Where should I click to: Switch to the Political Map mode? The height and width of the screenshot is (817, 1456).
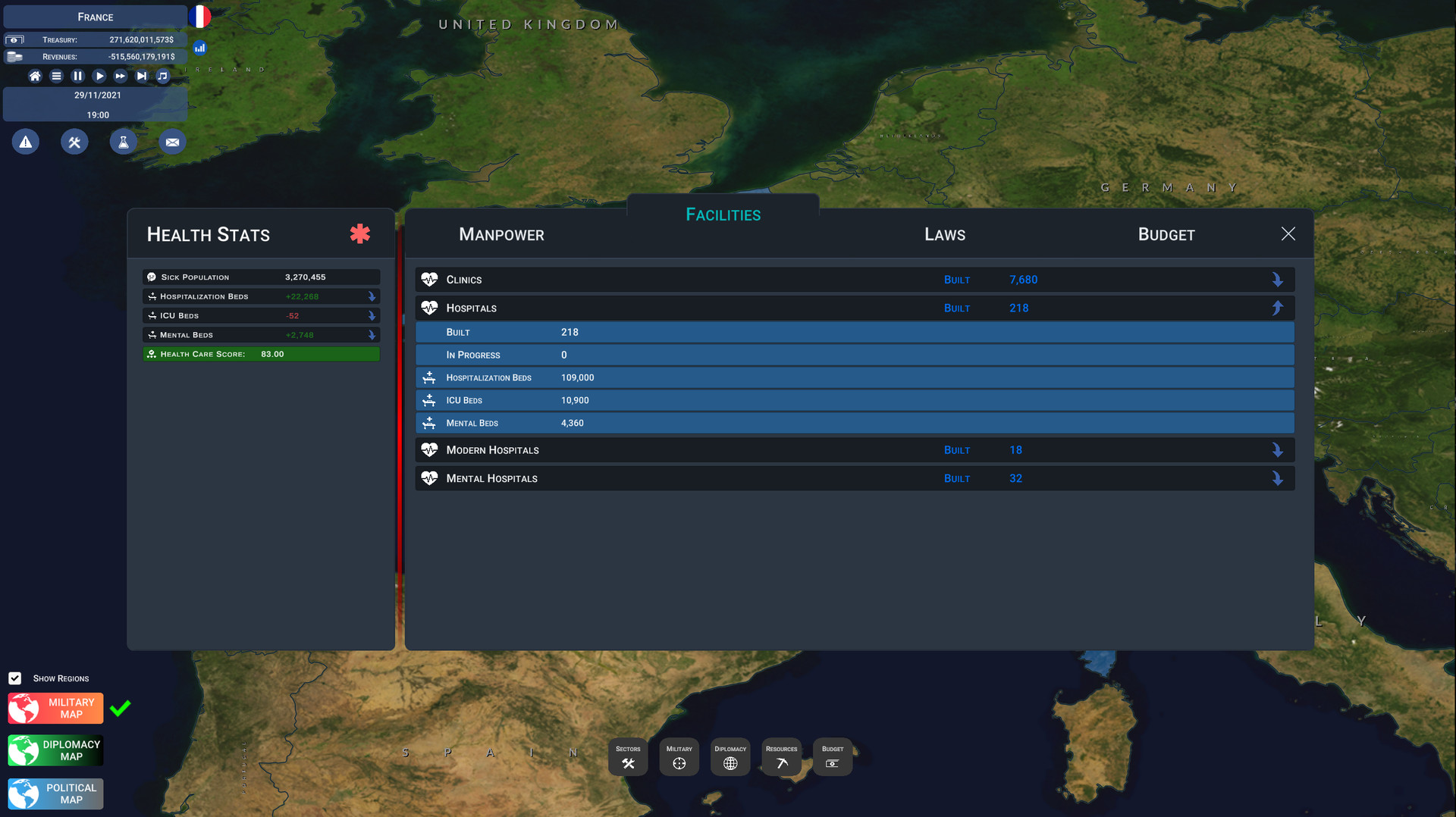click(x=55, y=794)
